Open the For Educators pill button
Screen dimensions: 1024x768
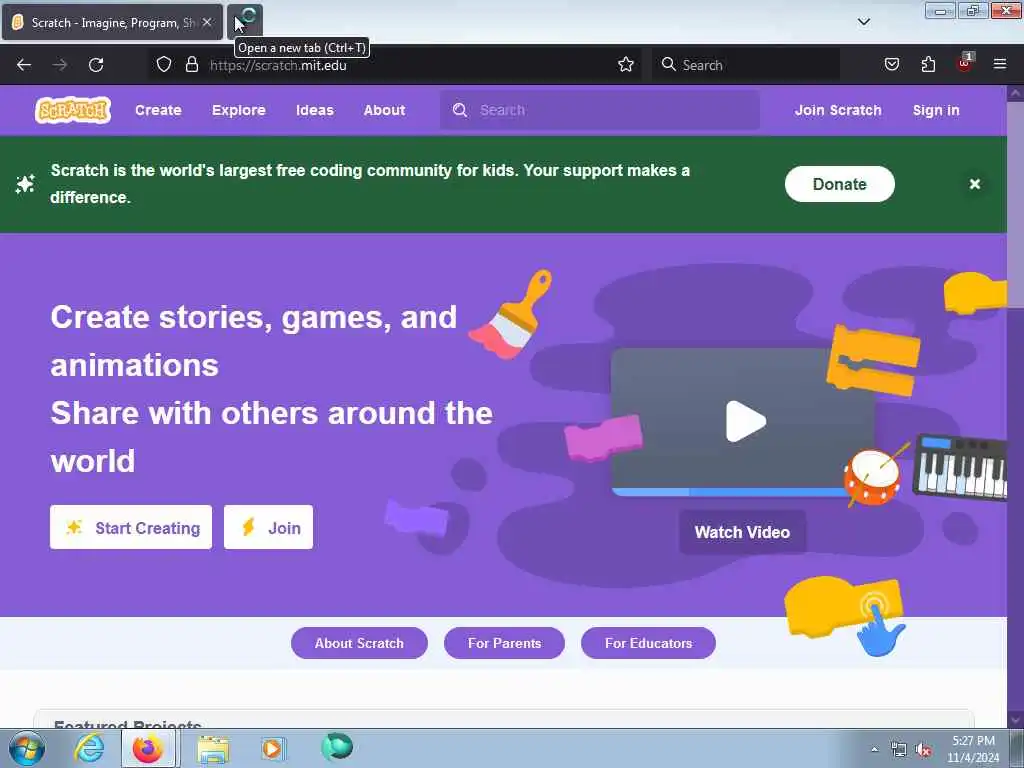tap(648, 643)
